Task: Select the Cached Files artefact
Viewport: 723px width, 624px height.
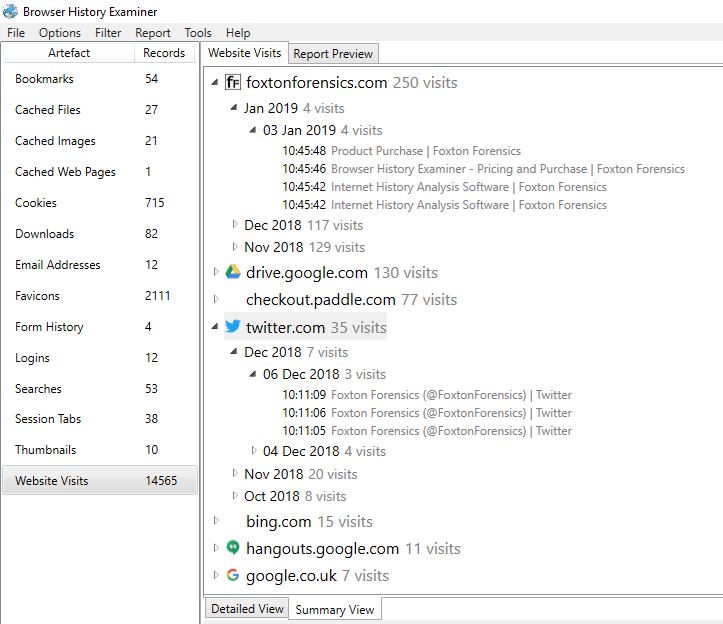Action: coord(100,110)
